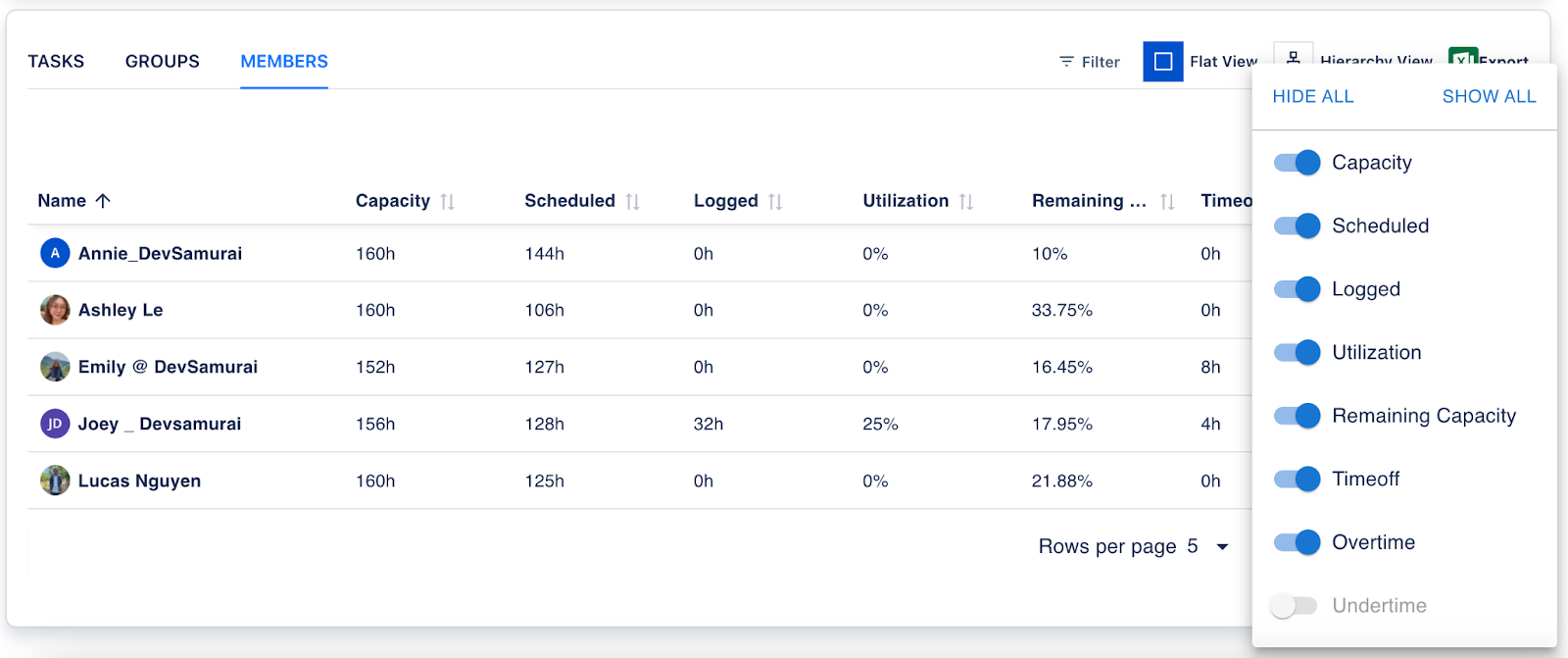Click the Filter lines icon
Screen dimensions: 1568x658
tap(1066, 62)
